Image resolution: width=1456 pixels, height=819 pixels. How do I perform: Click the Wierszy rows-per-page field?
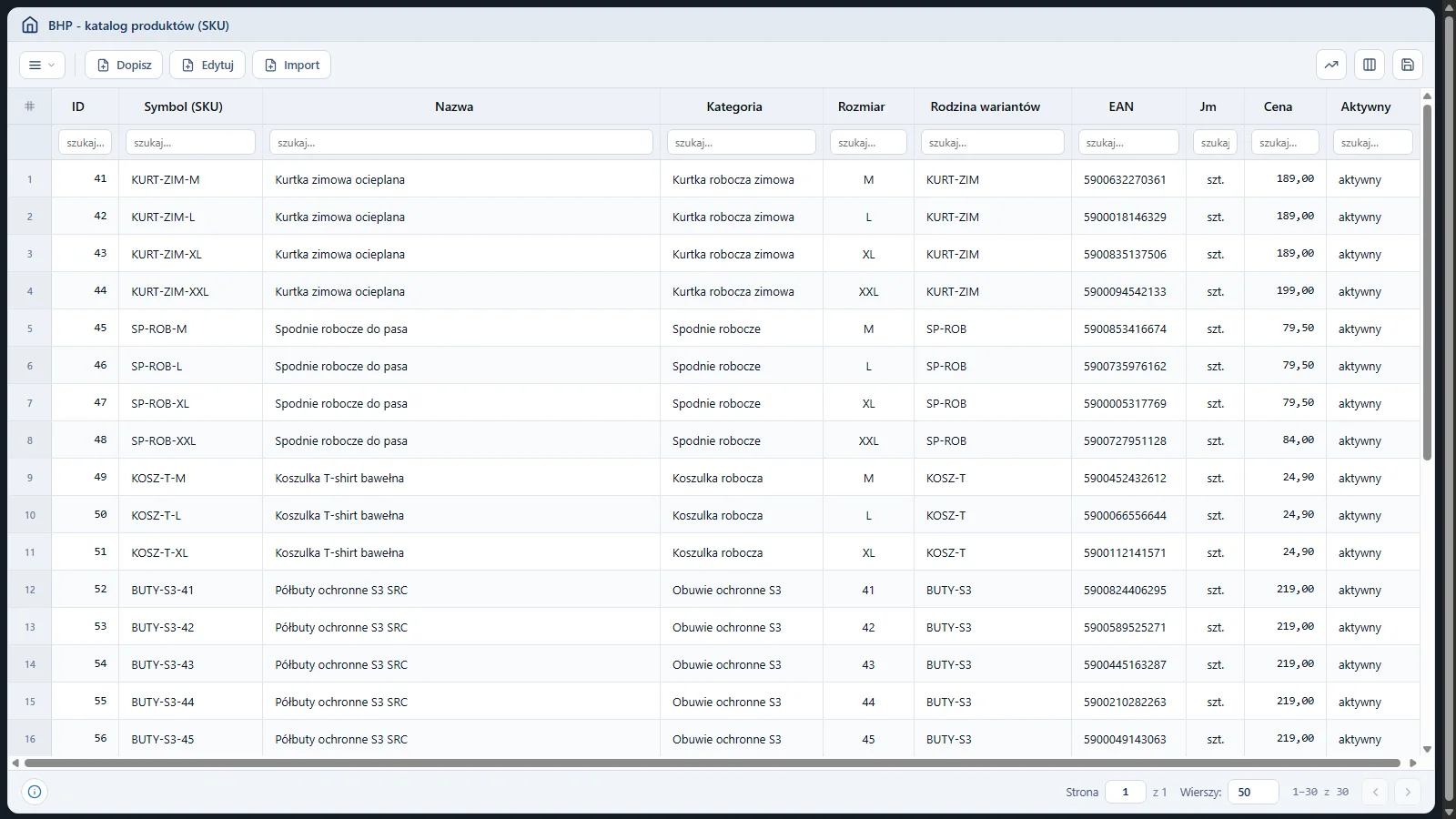[x=1253, y=792]
